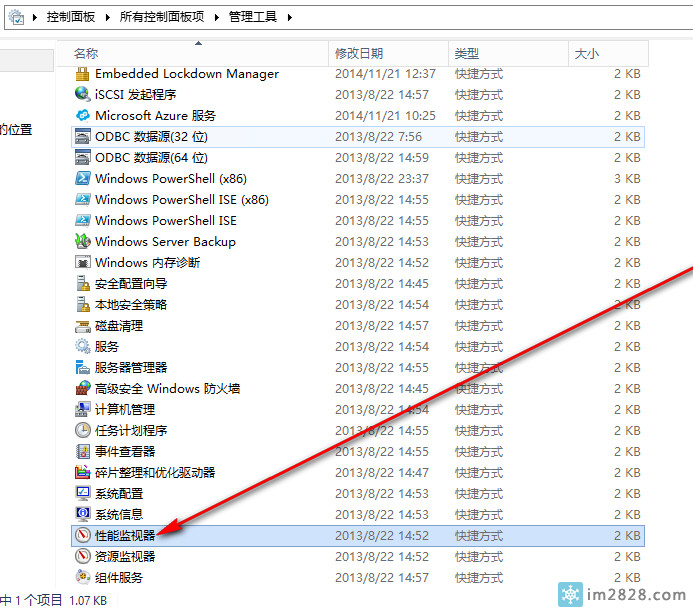Go to 所有控制面板项 breadcrumb

(x=162, y=17)
